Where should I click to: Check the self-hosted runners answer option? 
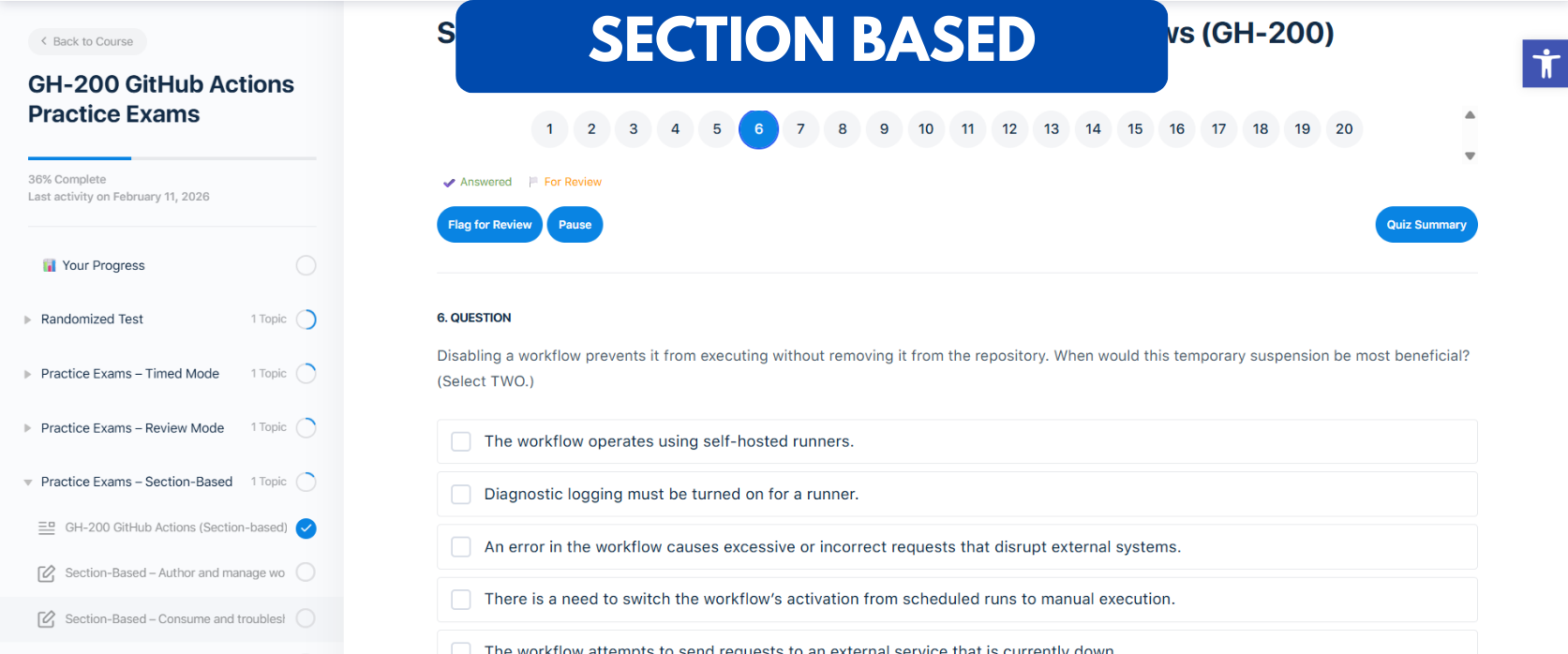460,440
